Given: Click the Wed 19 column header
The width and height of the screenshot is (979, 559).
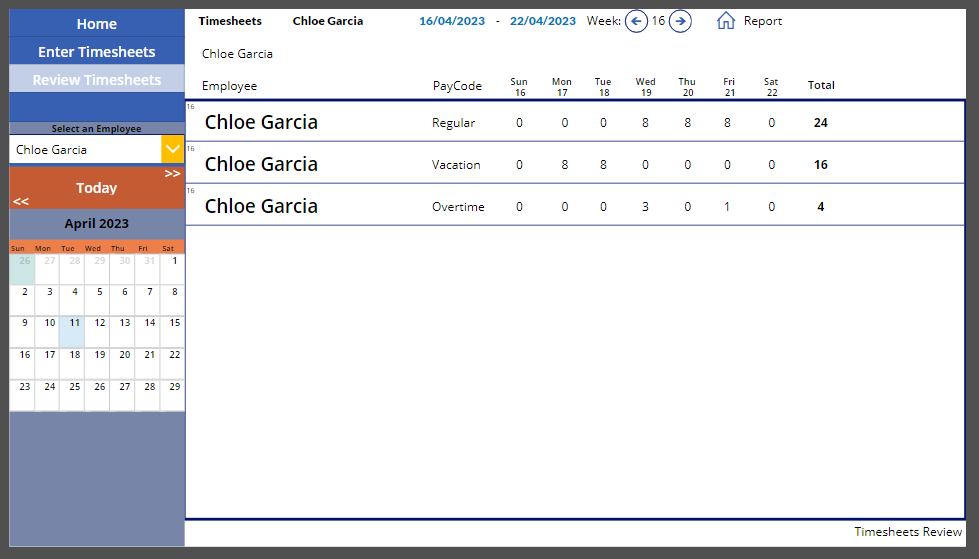Looking at the screenshot, I should pos(646,87).
